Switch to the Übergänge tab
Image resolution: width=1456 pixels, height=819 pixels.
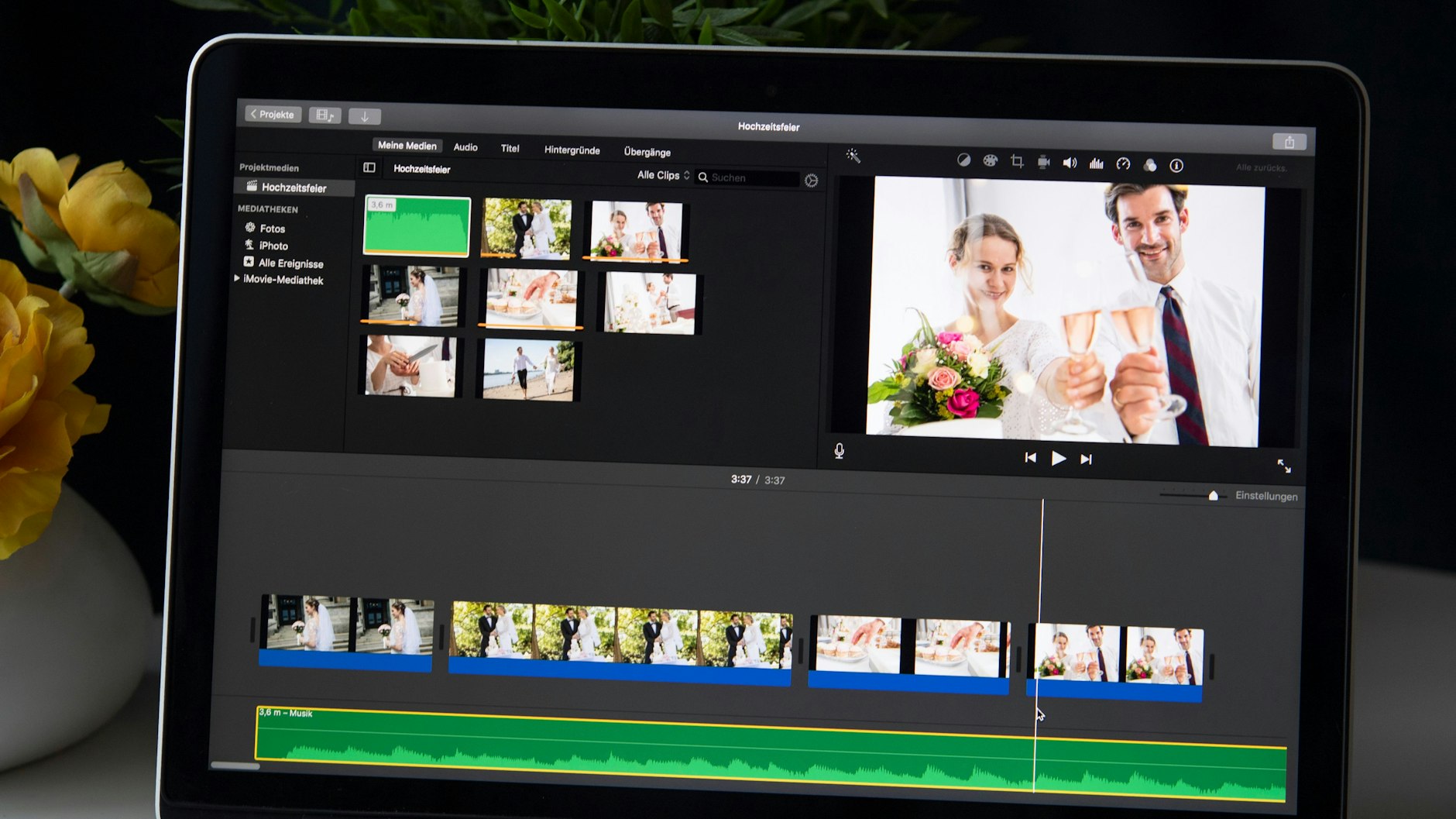647,152
